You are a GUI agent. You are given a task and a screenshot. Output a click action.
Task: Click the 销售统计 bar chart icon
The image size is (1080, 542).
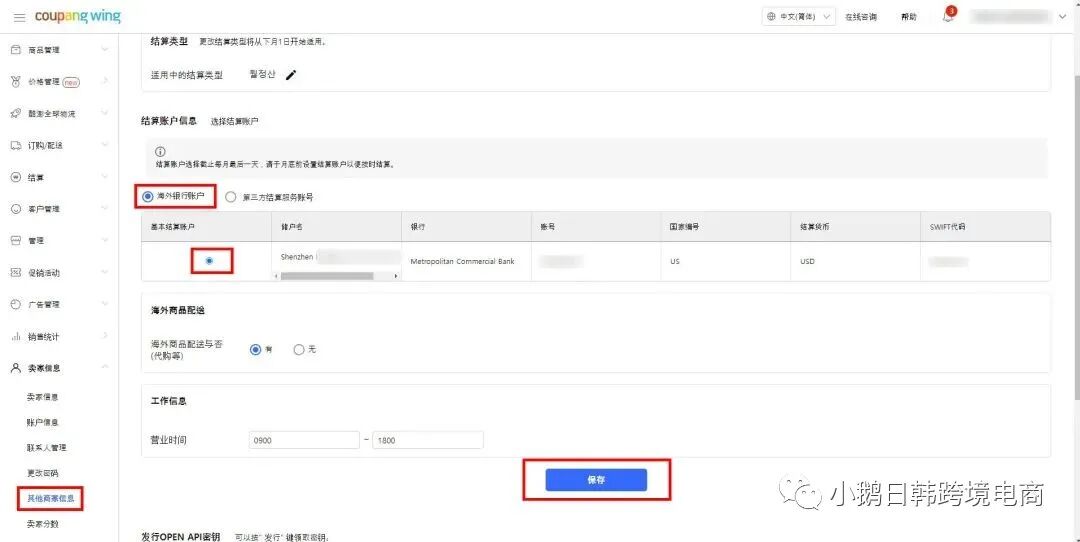[x=16, y=337]
